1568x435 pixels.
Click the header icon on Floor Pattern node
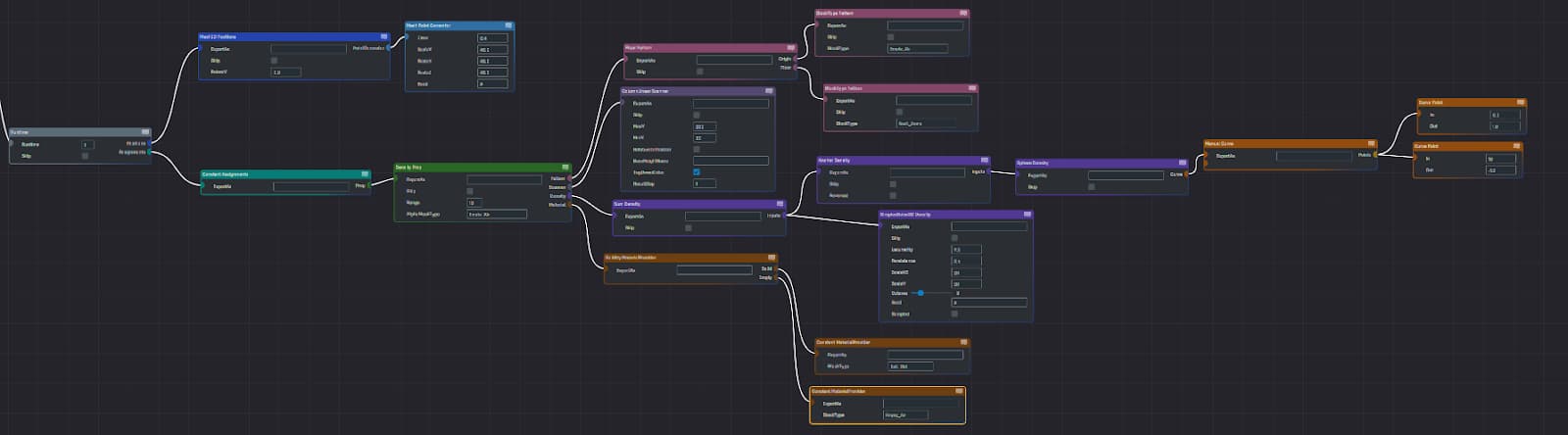click(790, 48)
